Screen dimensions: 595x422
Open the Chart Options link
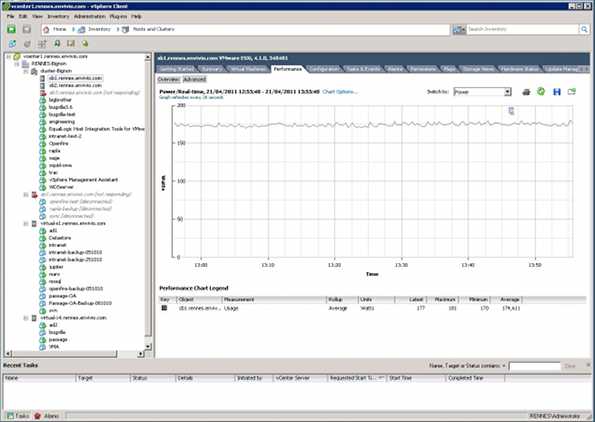[340, 92]
